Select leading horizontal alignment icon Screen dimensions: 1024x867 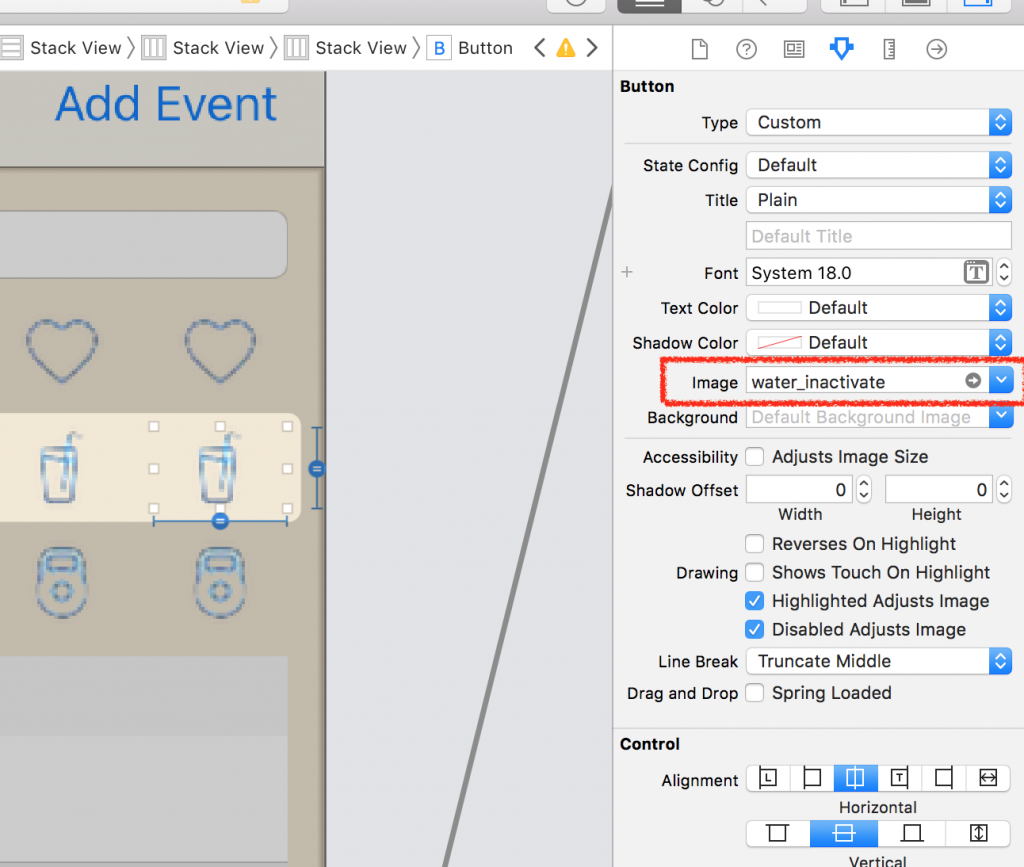coord(768,778)
